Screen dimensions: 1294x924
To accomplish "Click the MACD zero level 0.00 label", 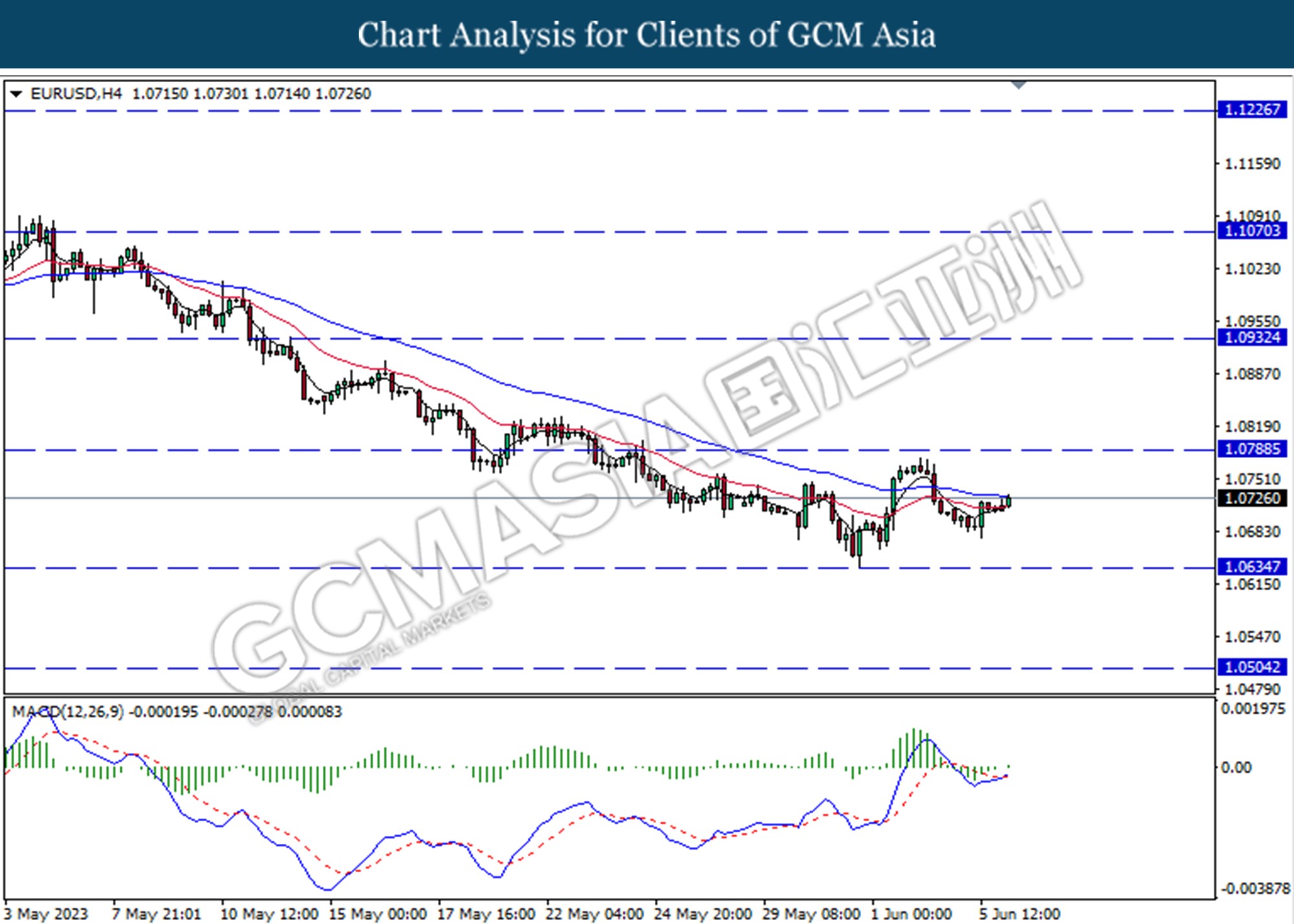I will point(1236,767).
